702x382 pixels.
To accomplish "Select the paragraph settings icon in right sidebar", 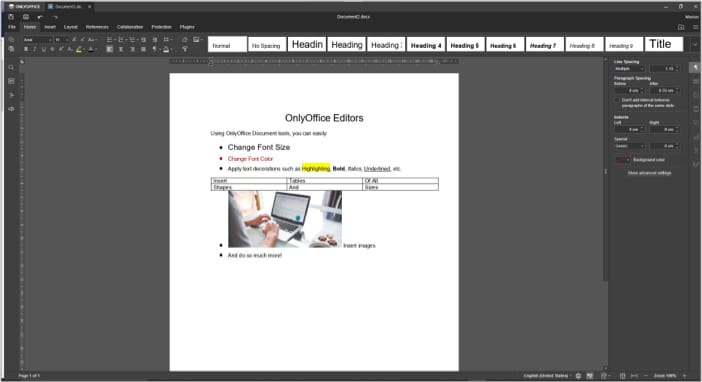I will [695, 67].
